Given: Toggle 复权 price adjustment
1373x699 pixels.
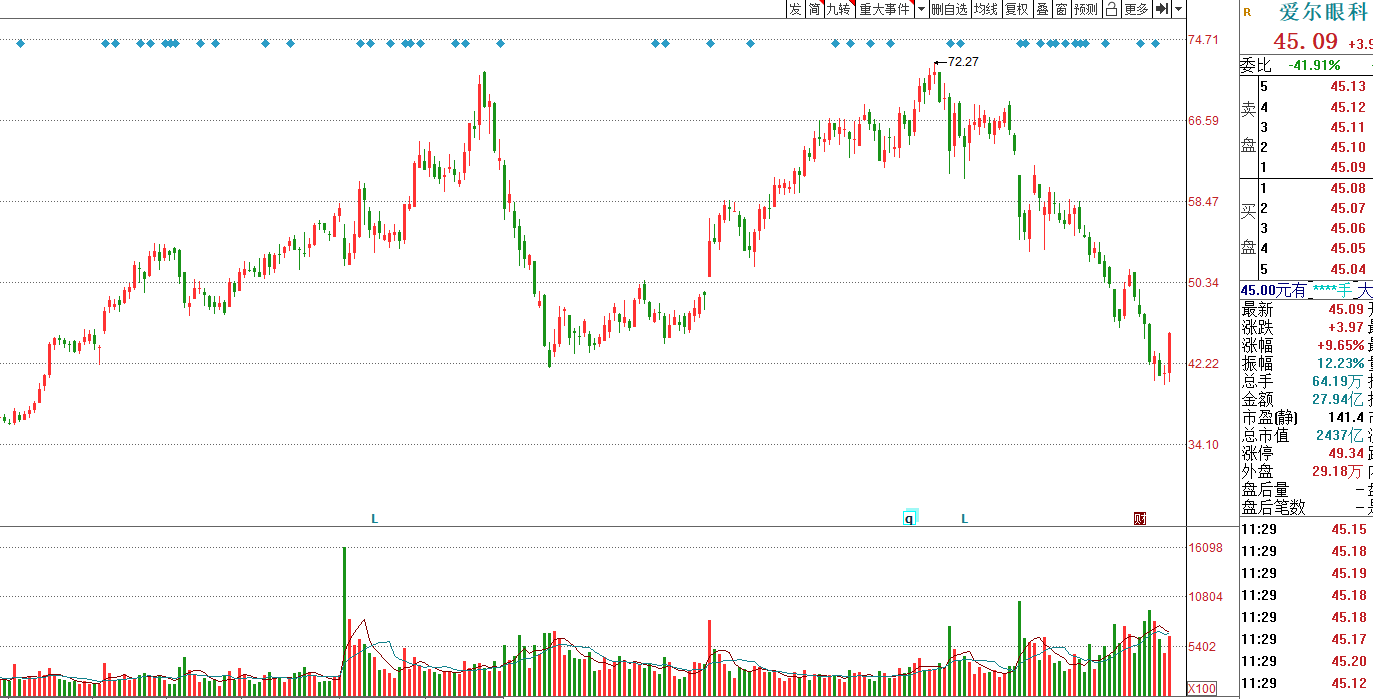Looking at the screenshot, I should pos(1016,9).
